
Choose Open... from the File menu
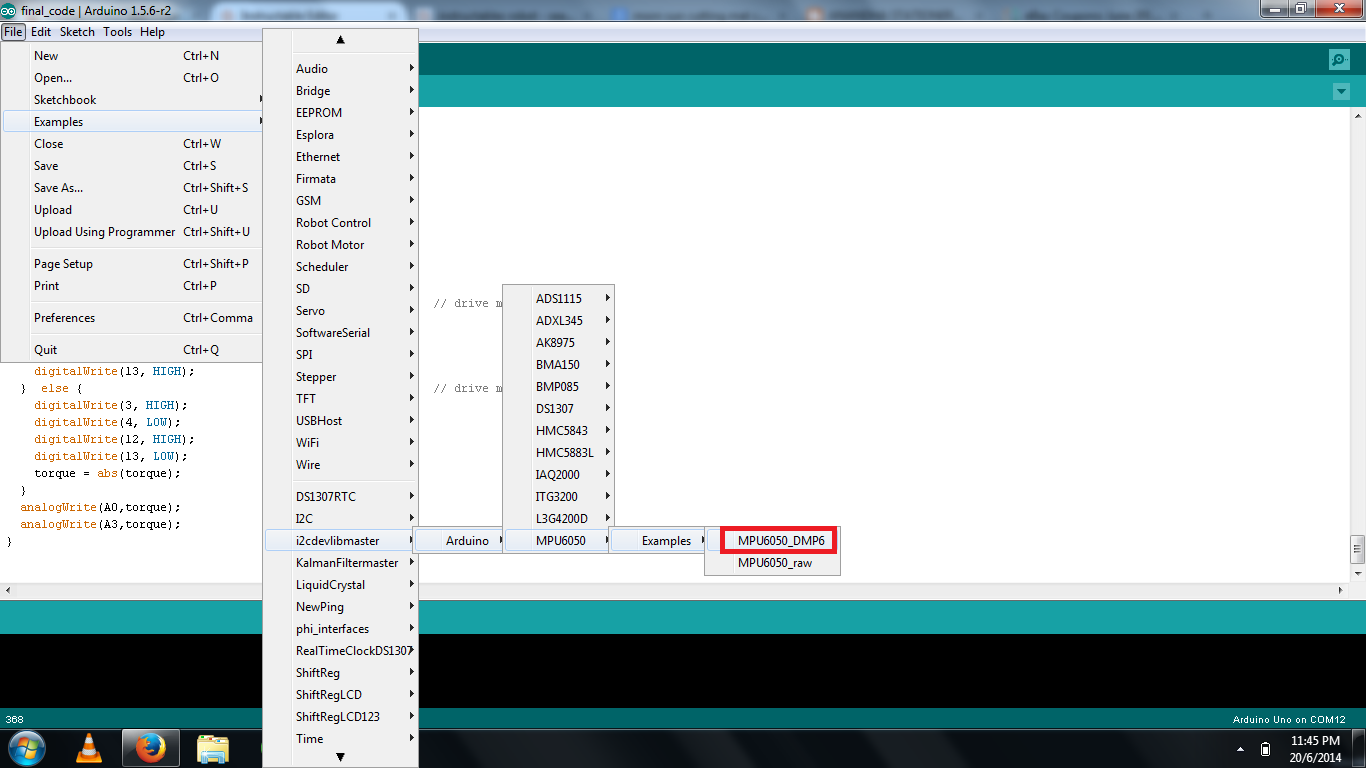click(x=132, y=78)
